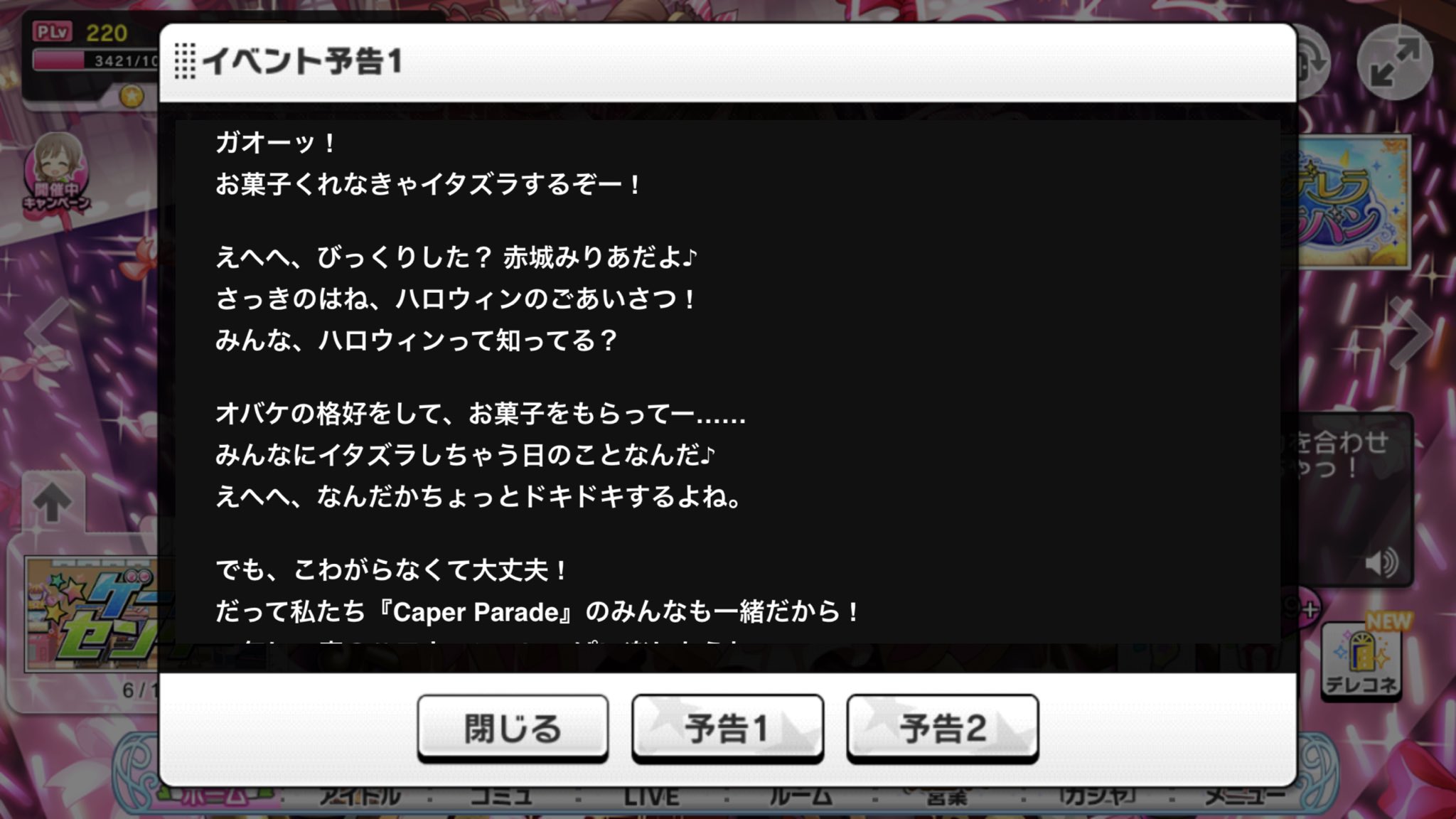Open the アイドル menu tab
Image resolution: width=1456 pixels, height=819 pixels.
[360, 796]
